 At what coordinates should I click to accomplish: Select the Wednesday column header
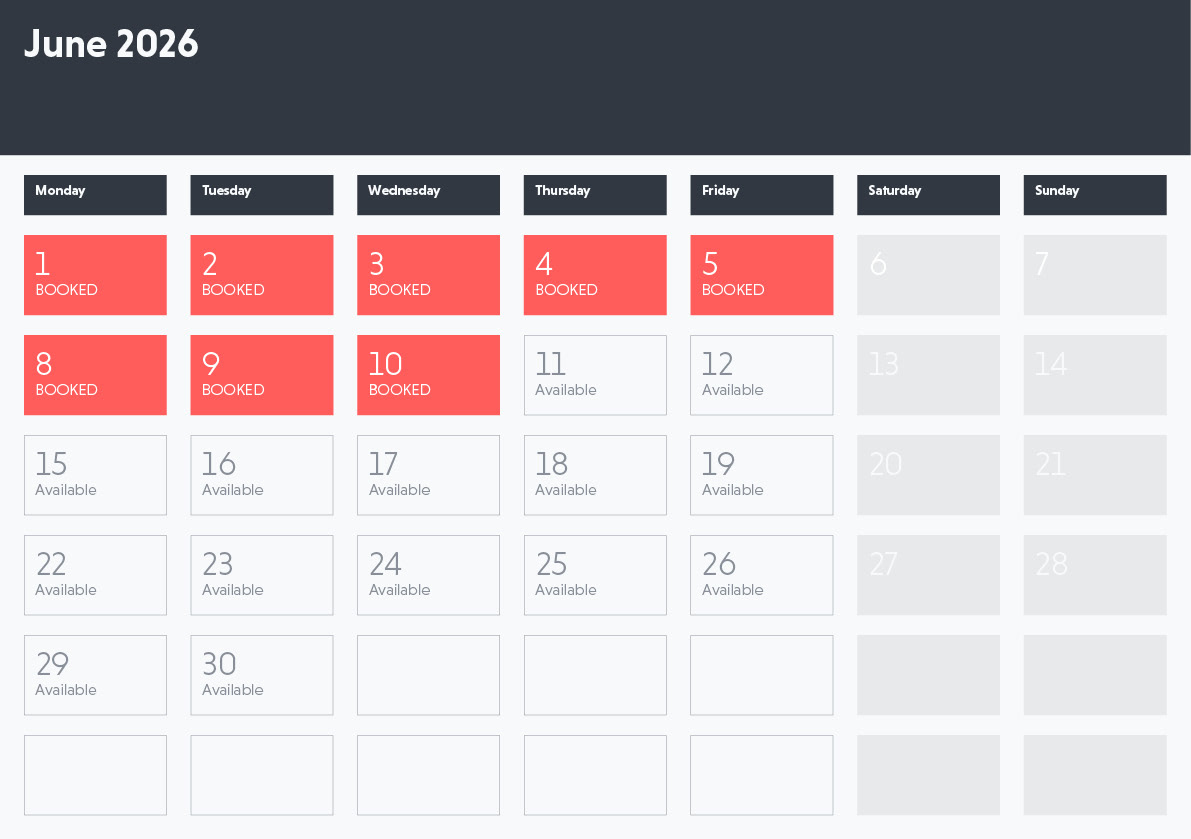[x=428, y=194]
